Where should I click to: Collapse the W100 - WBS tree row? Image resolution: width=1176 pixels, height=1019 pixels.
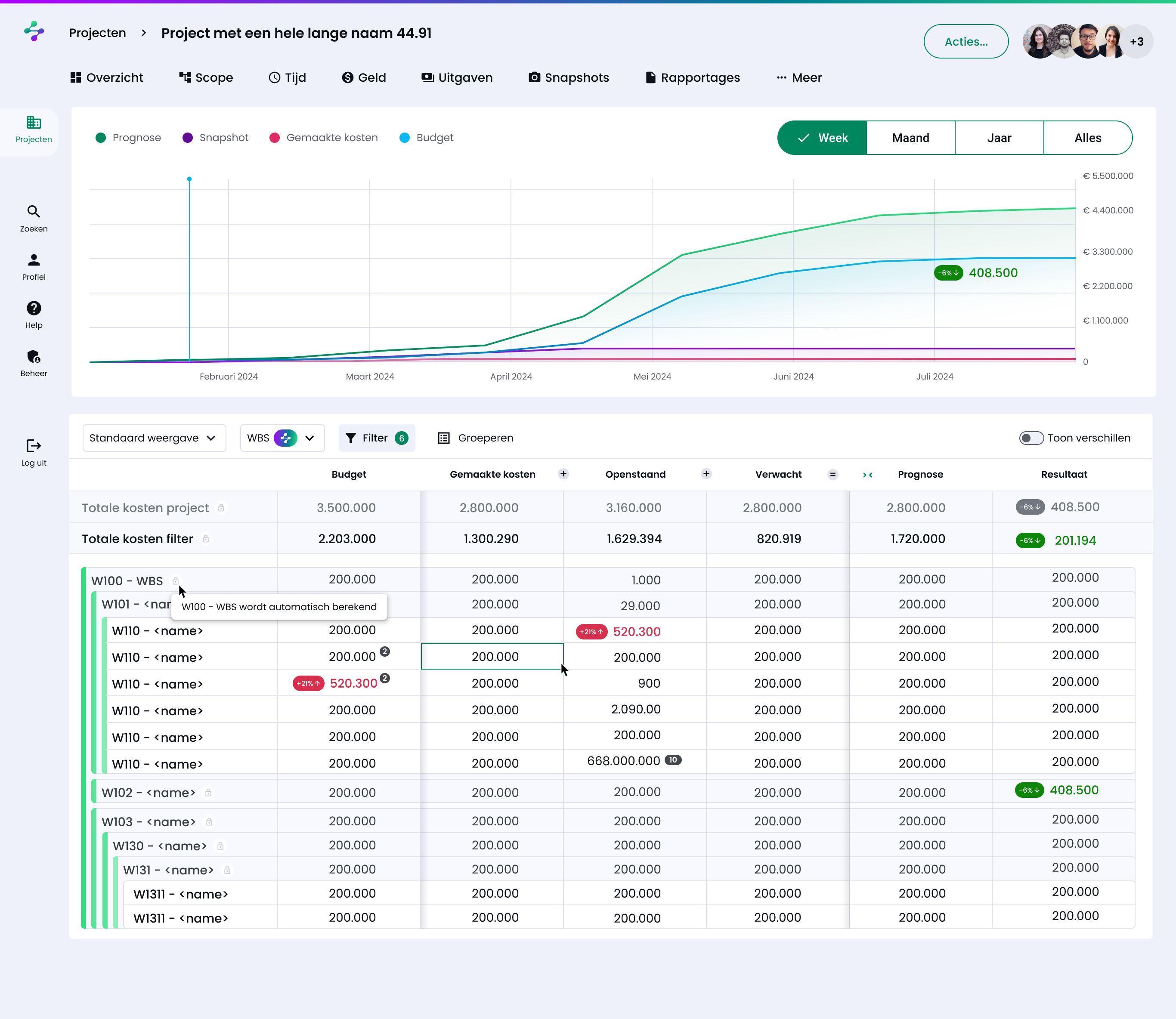127,581
